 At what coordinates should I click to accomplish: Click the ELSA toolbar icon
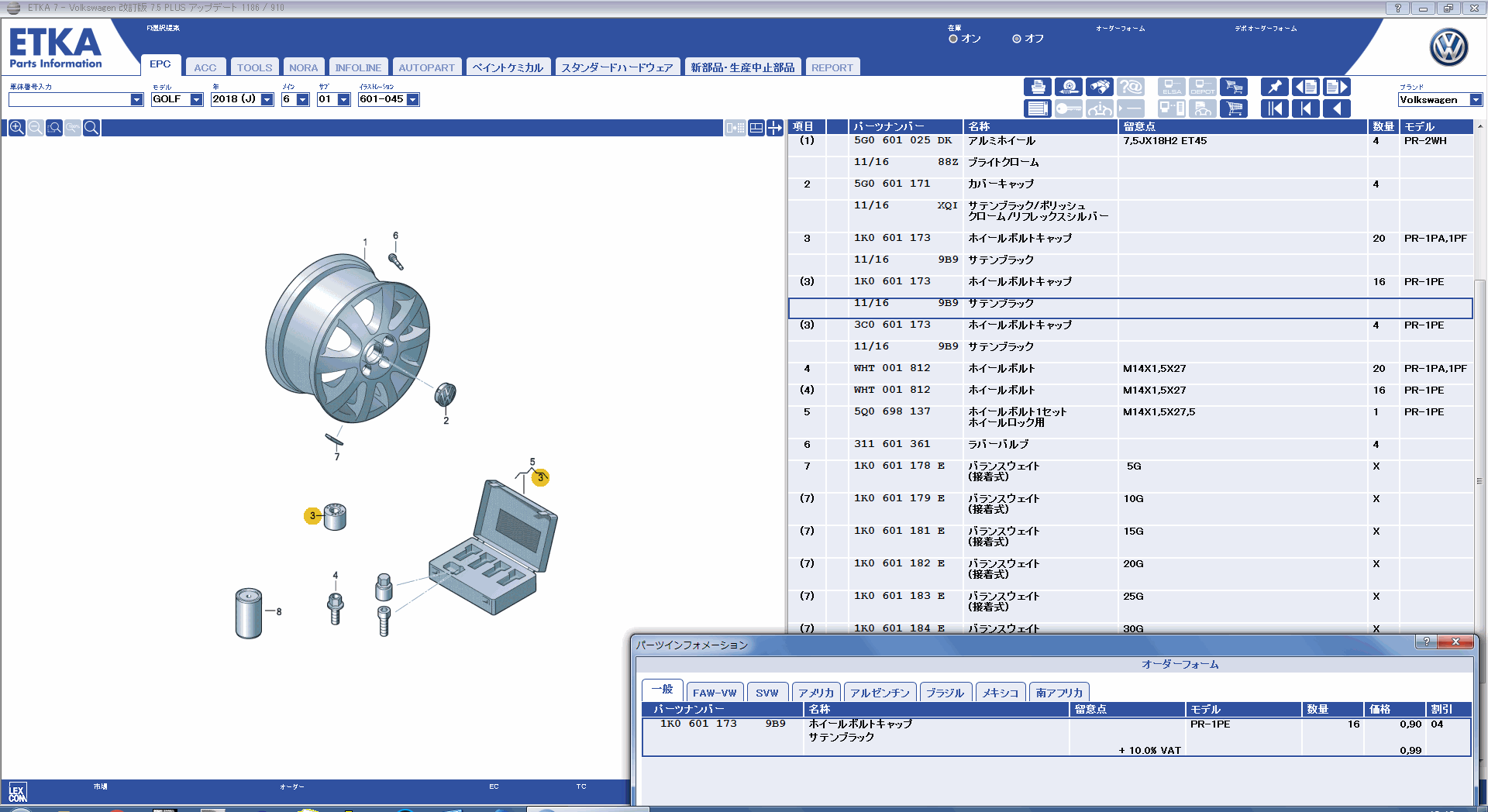pos(1172,87)
